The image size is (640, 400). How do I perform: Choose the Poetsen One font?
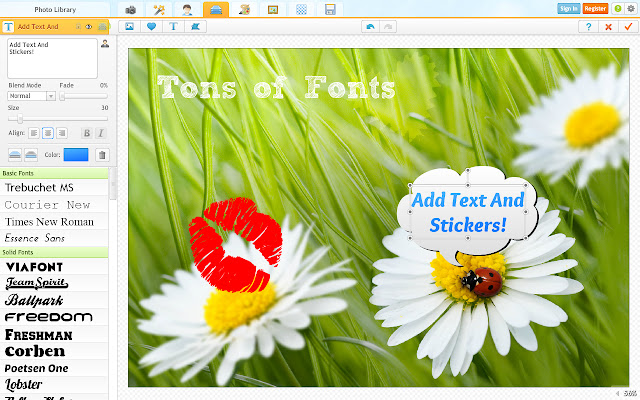point(54,368)
